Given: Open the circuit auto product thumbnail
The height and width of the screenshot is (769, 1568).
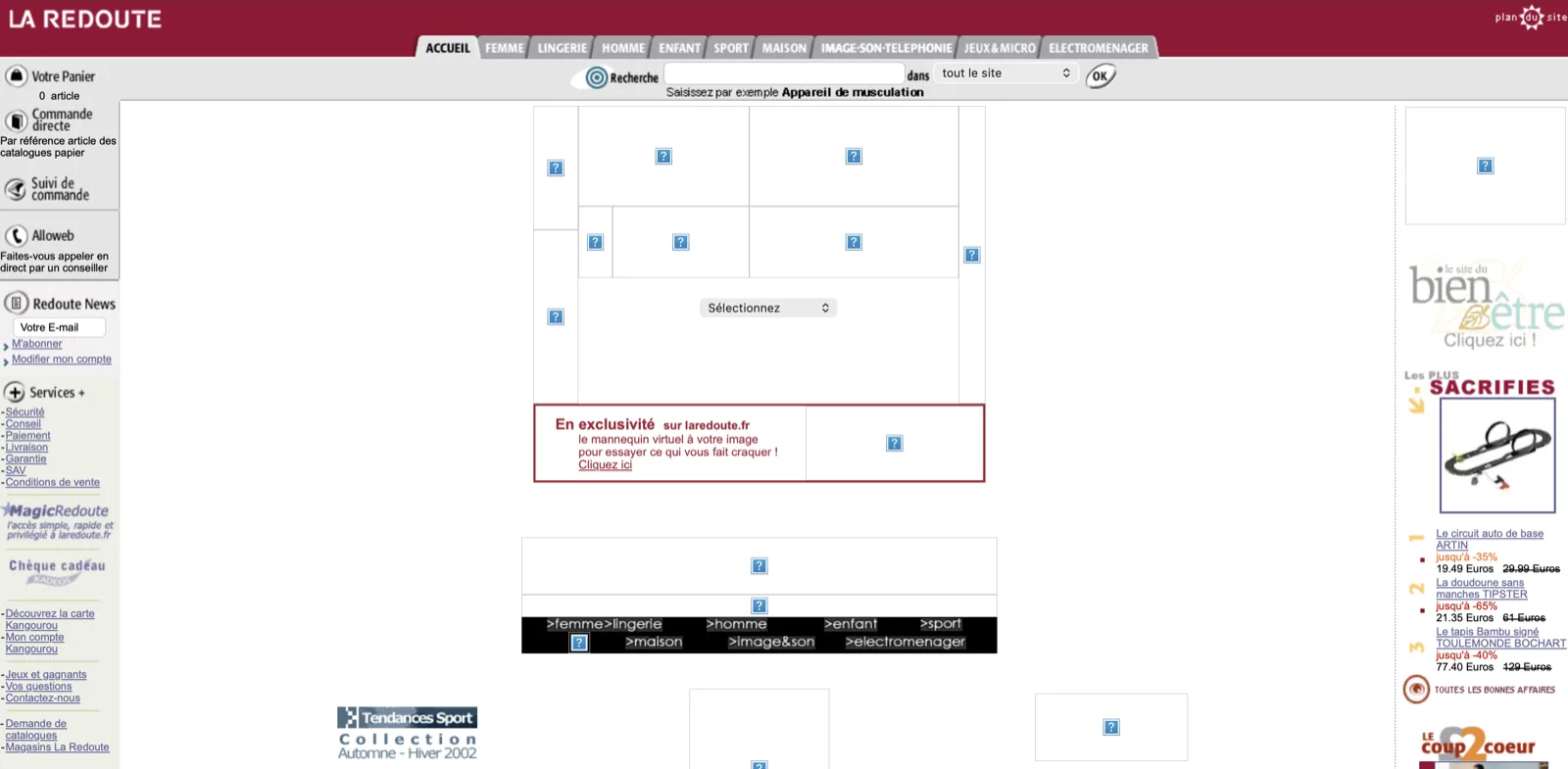Looking at the screenshot, I should pyautogui.click(x=1497, y=455).
